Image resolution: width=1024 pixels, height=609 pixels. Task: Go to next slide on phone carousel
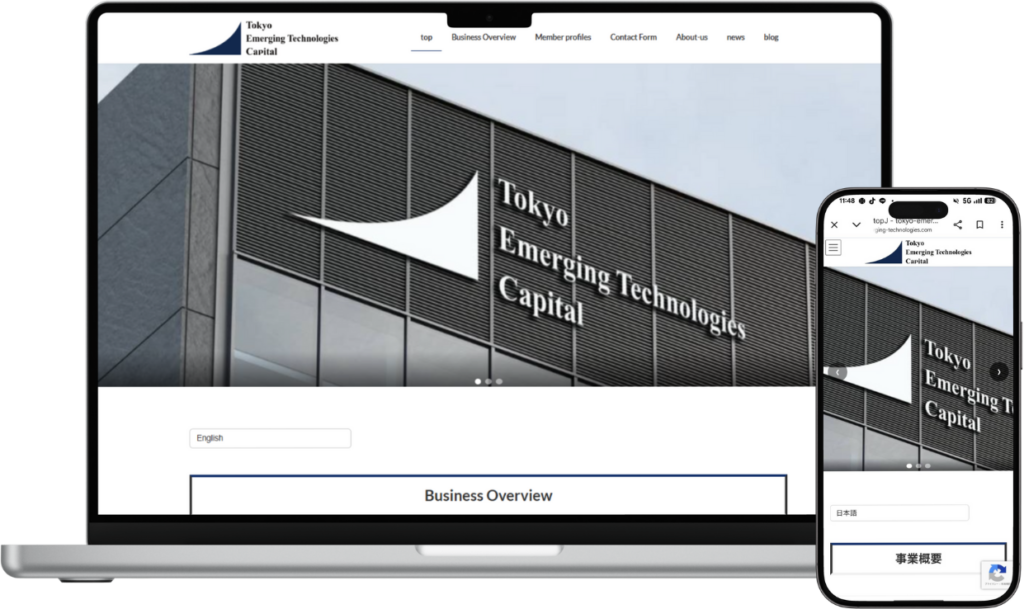pos(998,371)
